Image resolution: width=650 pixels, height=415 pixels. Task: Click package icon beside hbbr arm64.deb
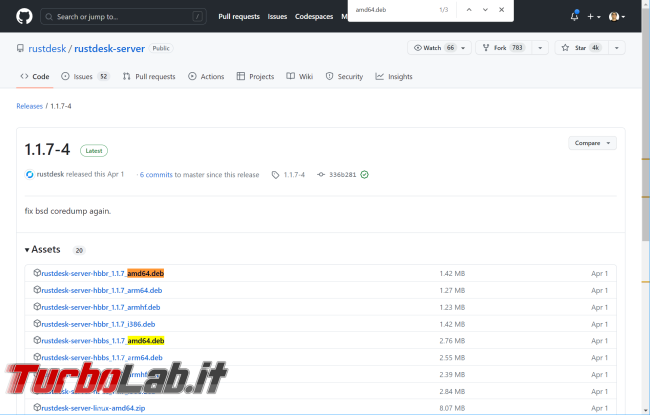pos(37,290)
